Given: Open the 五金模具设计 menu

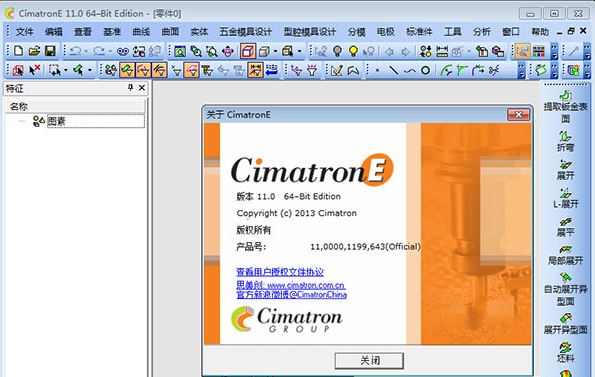Looking at the screenshot, I should pyautogui.click(x=246, y=32).
